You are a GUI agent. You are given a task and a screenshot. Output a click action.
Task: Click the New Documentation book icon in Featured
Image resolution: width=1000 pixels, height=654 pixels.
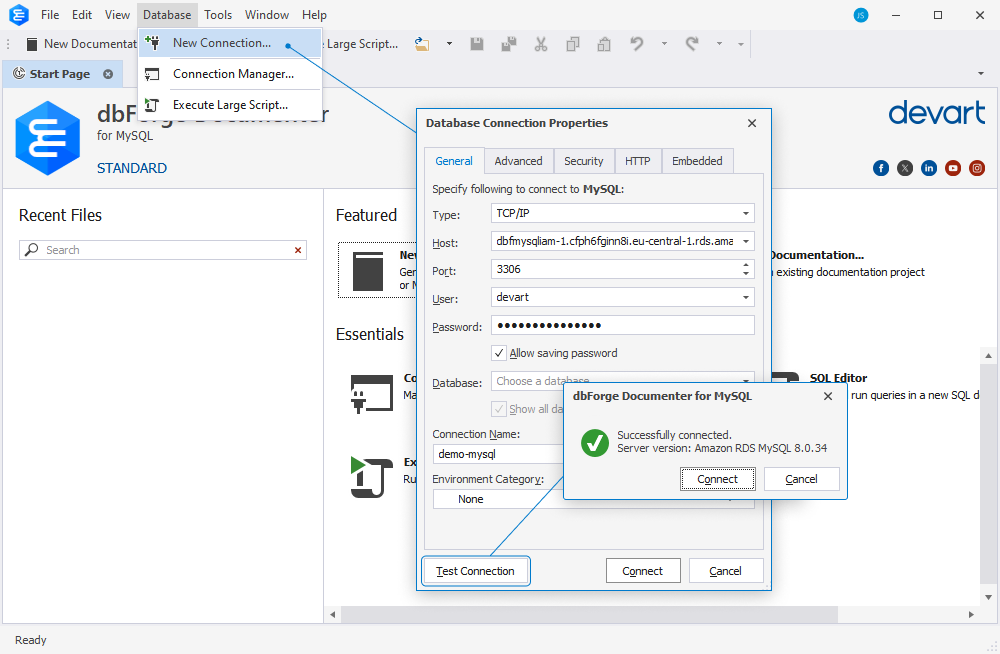tap(368, 271)
